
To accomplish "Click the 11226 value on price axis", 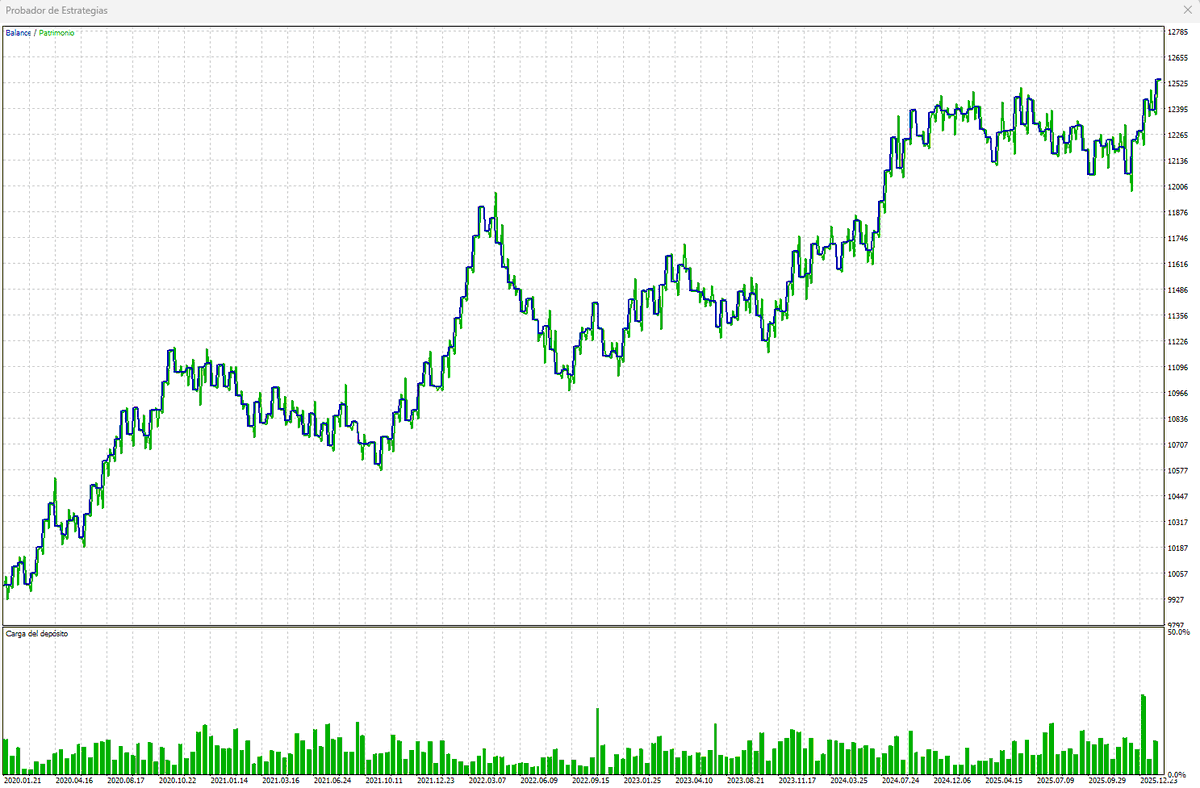I will click(1177, 342).
